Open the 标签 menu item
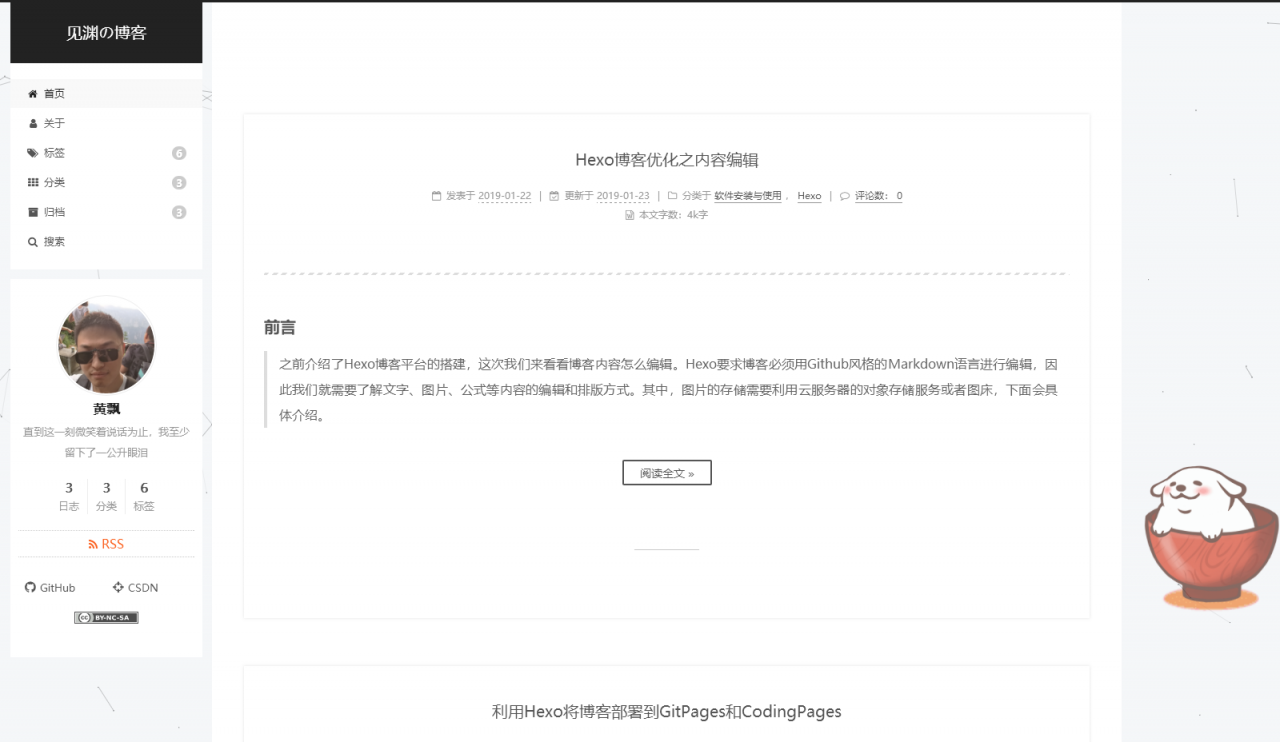The width and height of the screenshot is (1280, 742). click(x=106, y=153)
